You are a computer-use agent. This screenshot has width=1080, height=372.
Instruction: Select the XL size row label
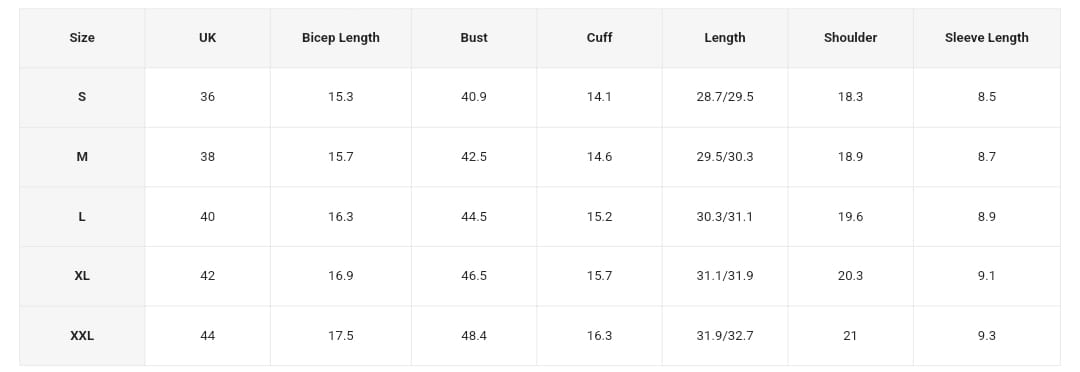pos(82,276)
